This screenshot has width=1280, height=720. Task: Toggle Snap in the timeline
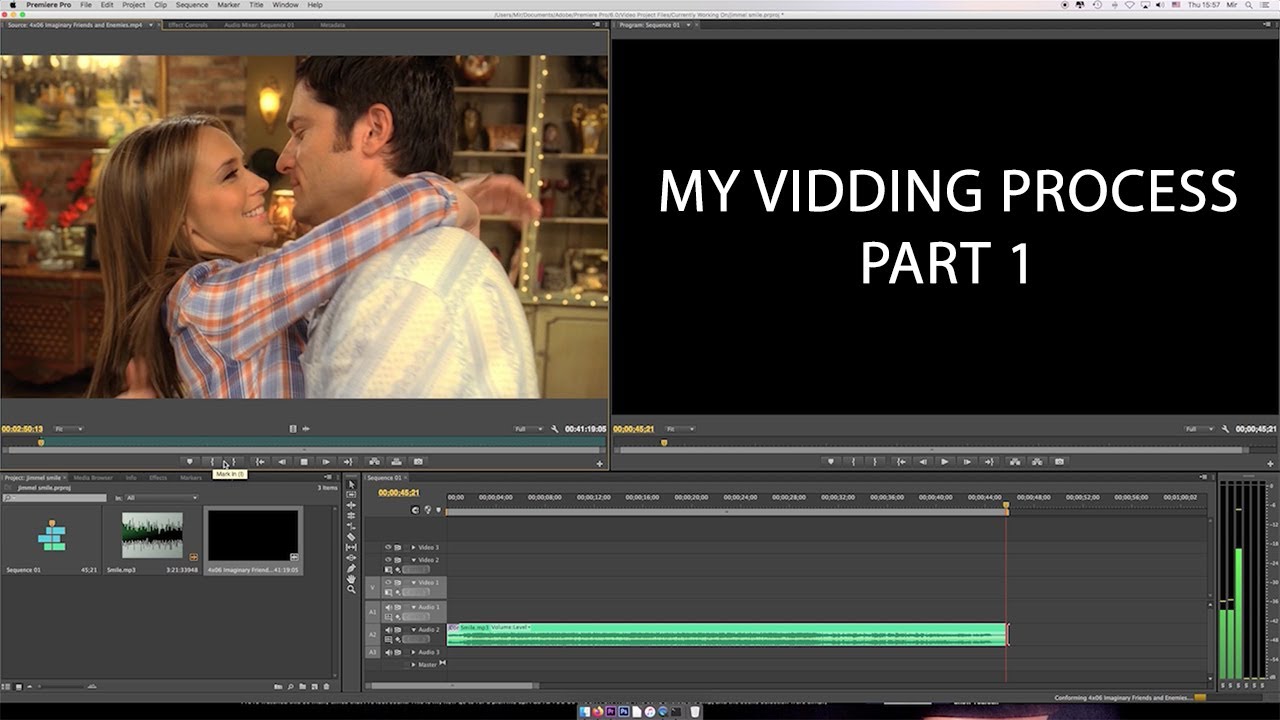(x=416, y=510)
